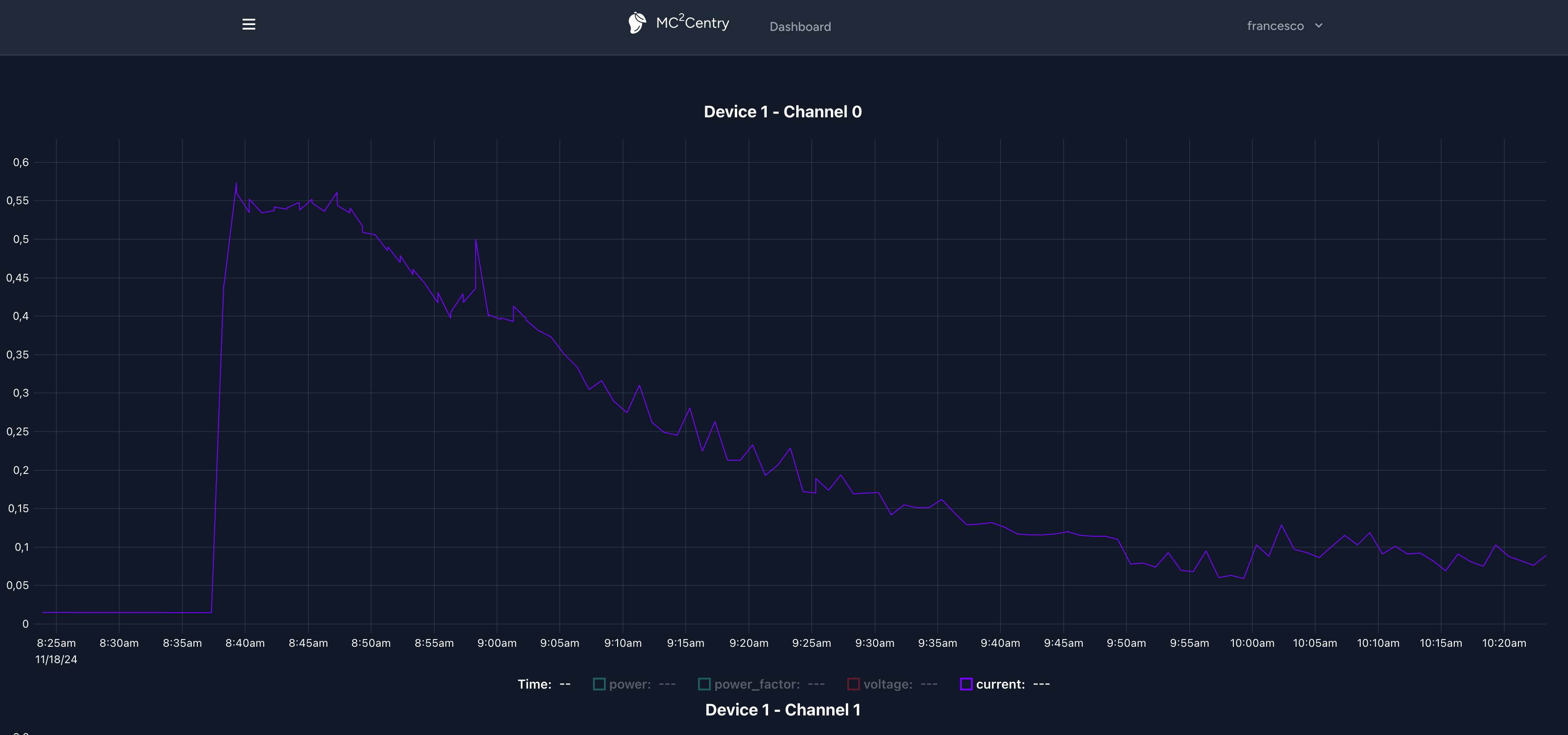
Task: Click the 0,55 y-axis label
Action: [18, 200]
